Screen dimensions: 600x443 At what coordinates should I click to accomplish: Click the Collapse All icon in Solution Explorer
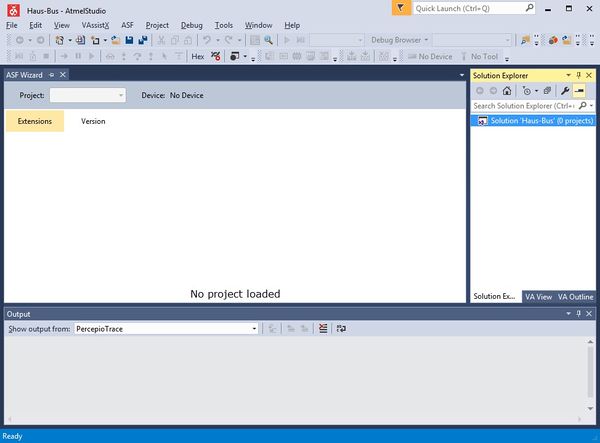tap(547, 90)
